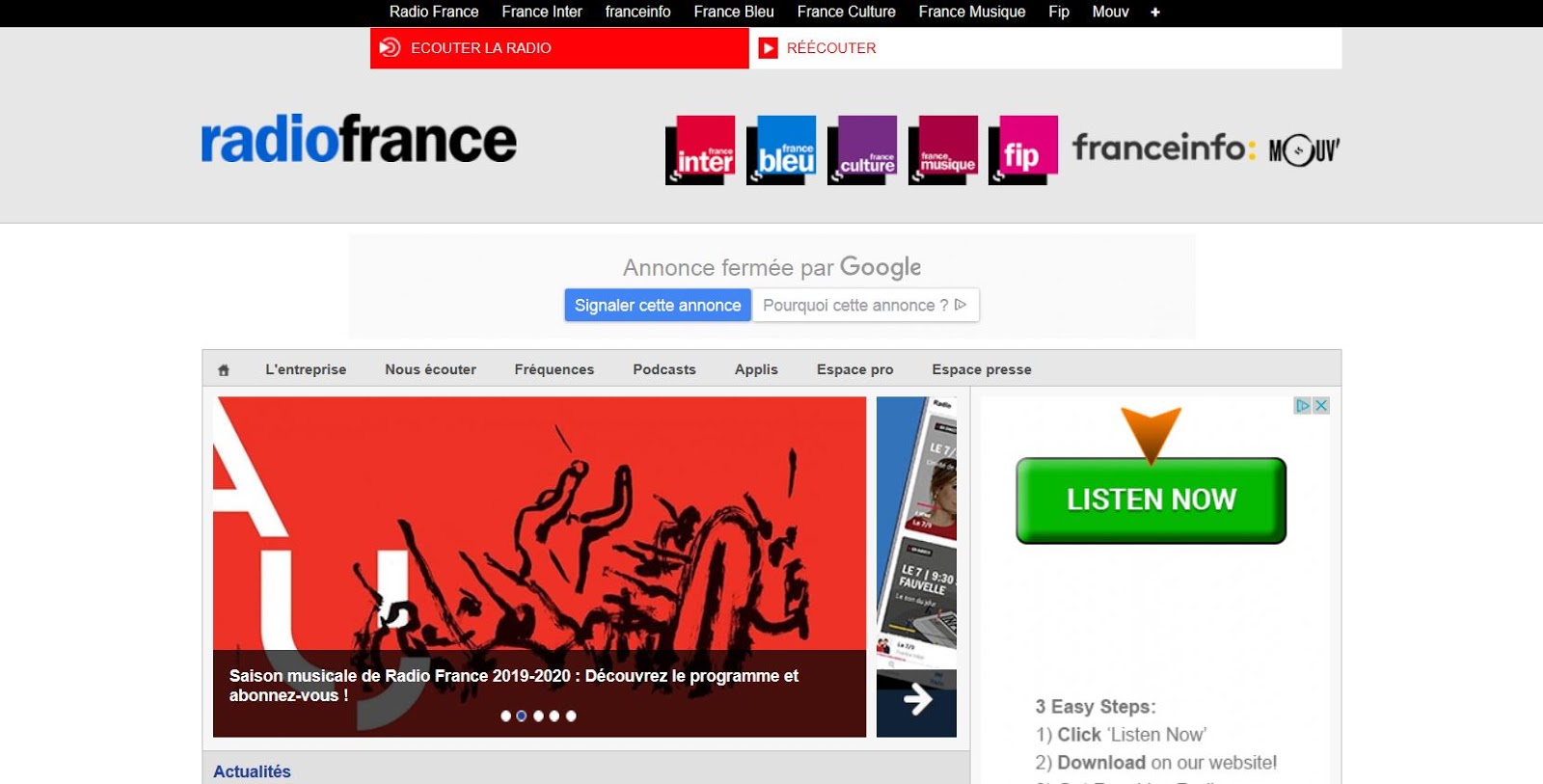Open the Fréquences menu
The height and width of the screenshot is (784, 1543).
555,369
